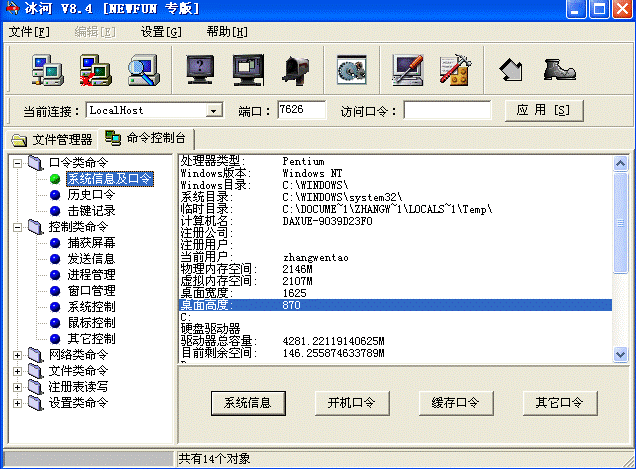Screen dimensions: 636x469
Task: Click blue dot icon next to 历史口令
Action: pos(55,195)
